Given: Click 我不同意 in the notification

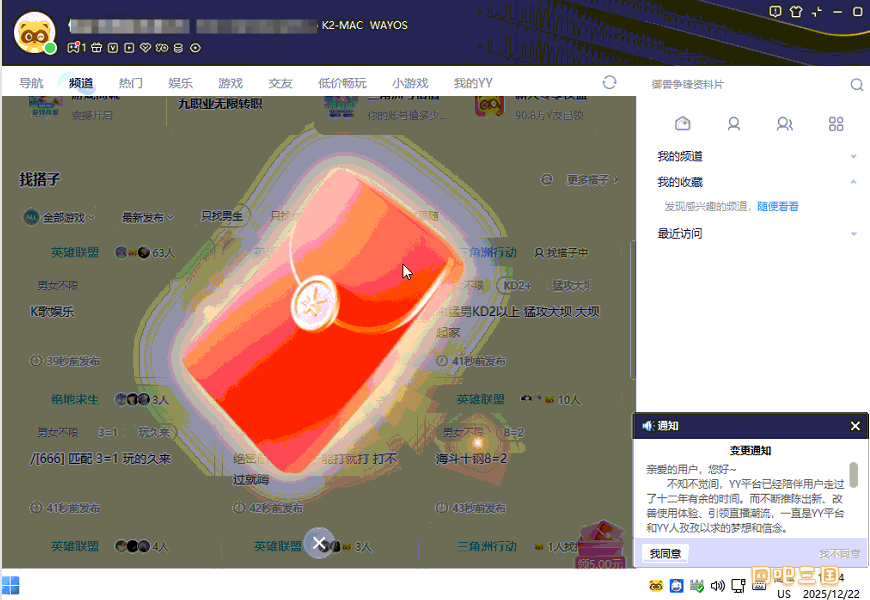Looking at the screenshot, I should (839, 553).
